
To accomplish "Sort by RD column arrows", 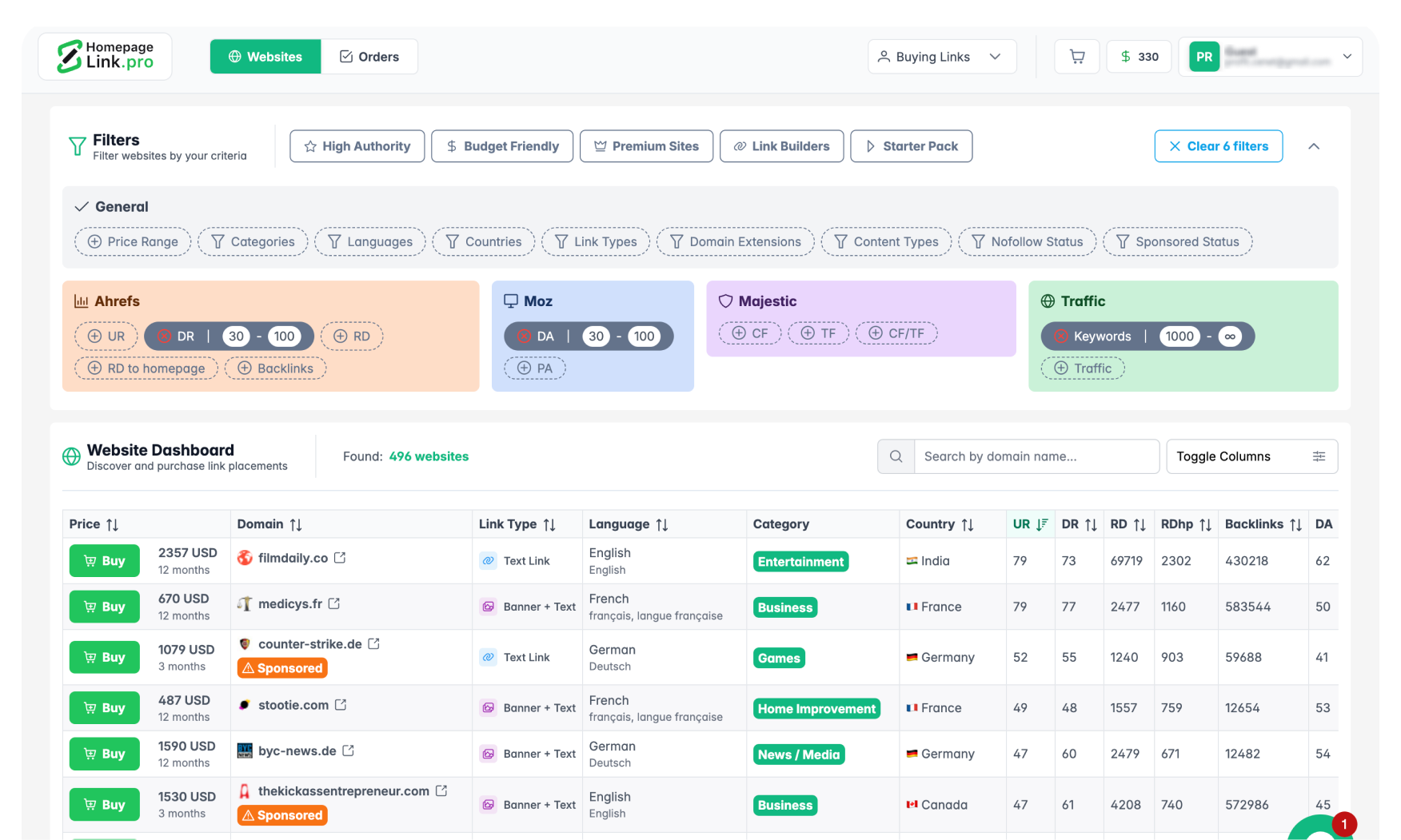I will pyautogui.click(x=1140, y=524).
